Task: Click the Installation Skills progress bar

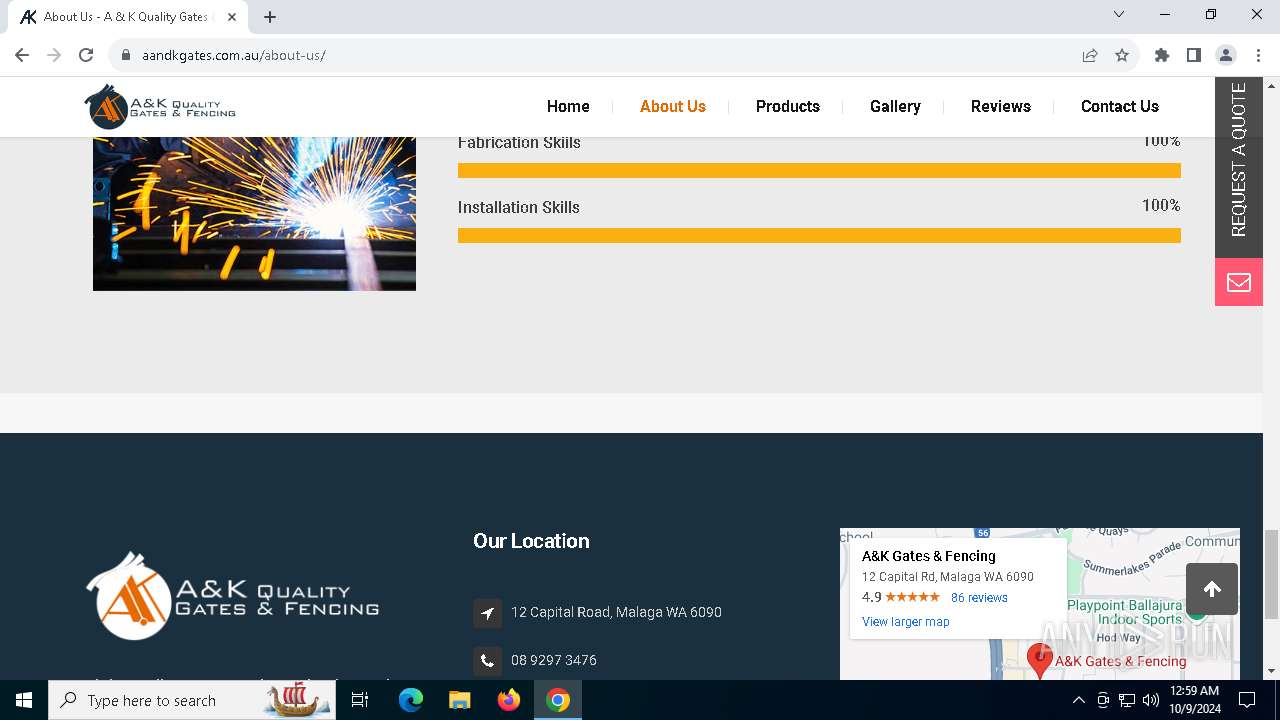Action: 819,236
